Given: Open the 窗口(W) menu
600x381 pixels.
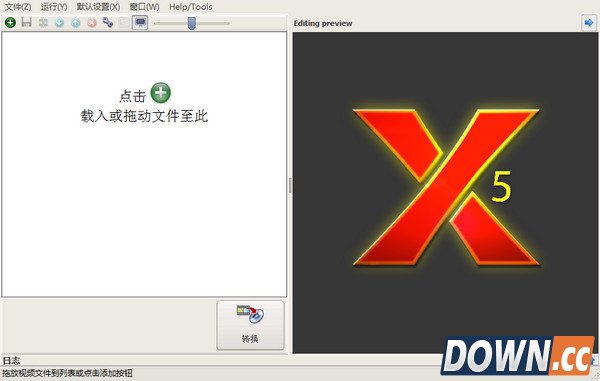Looking at the screenshot, I should tap(144, 7).
